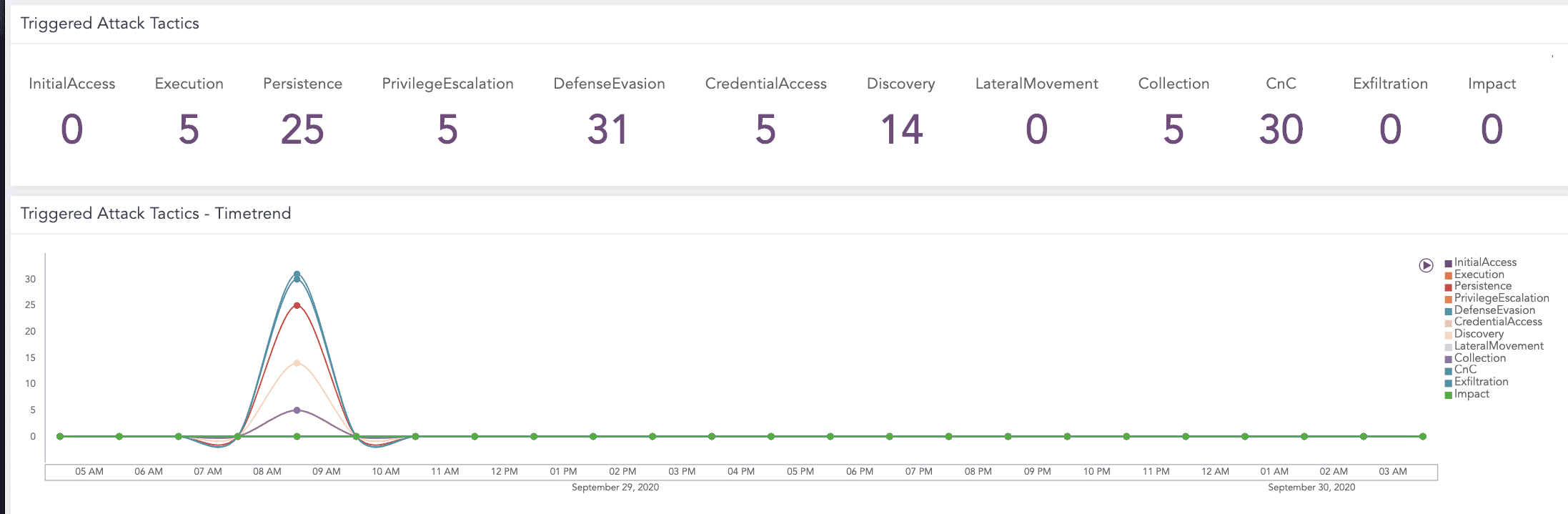Screen dimensions: 1568x514
Task: Select the red Persistence peak data point
Action: click(297, 305)
